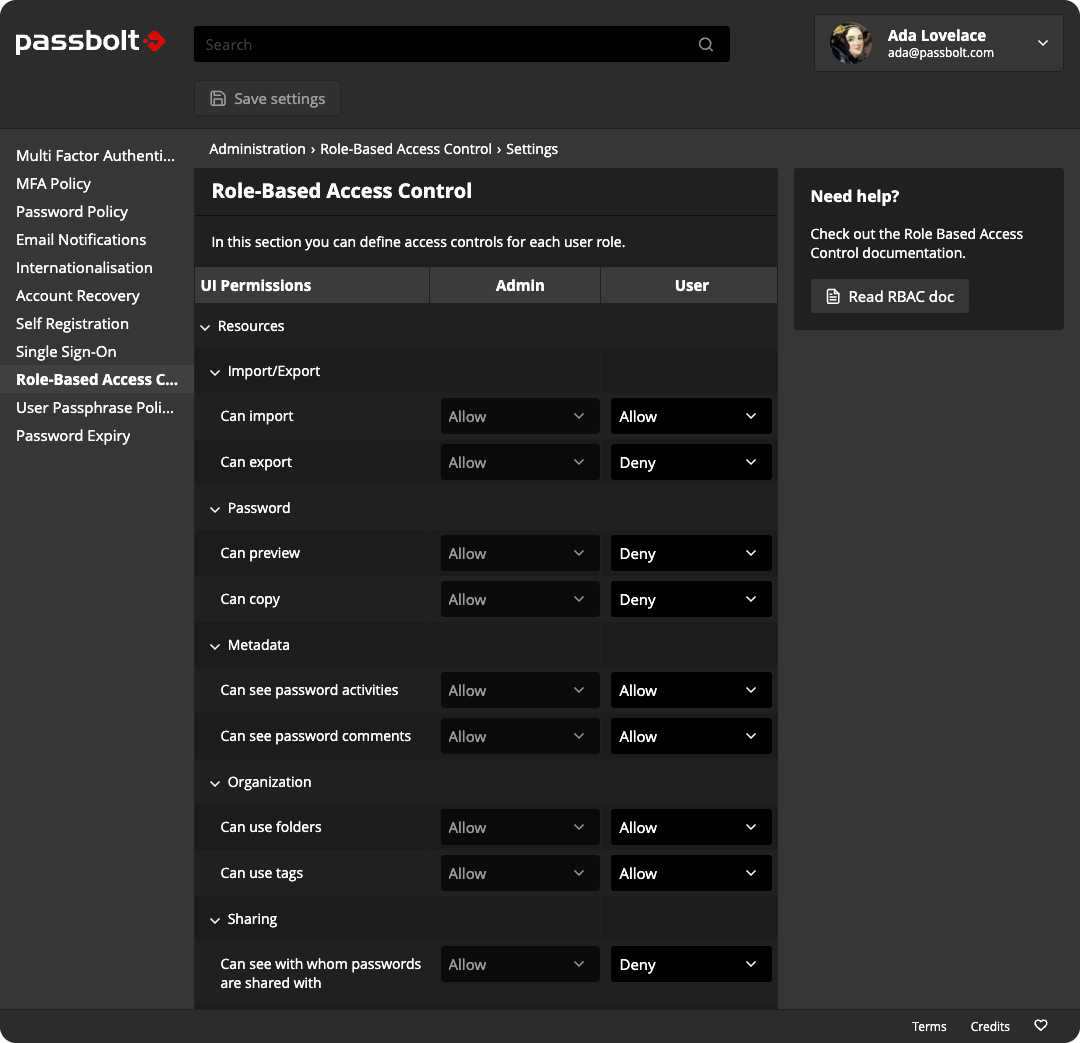Viewport: 1080px width, 1043px height.
Task: Open User dropdown for Can use tags
Action: 690,874
